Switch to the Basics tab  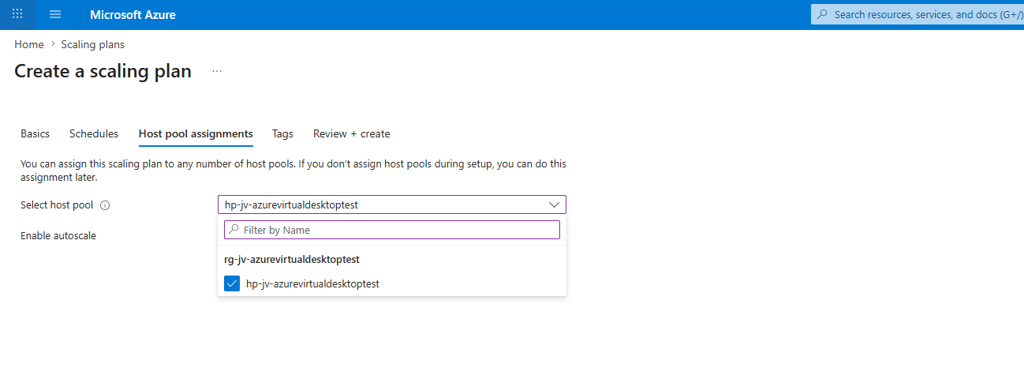(x=35, y=133)
